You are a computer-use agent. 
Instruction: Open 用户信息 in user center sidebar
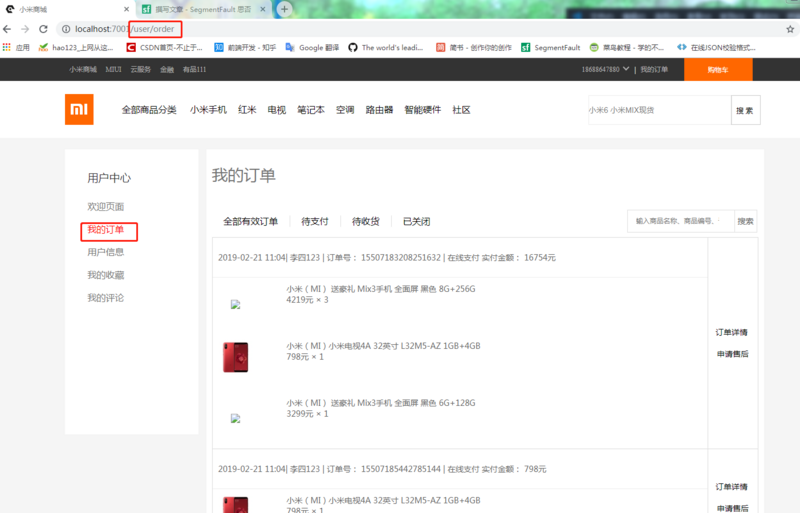click(106, 252)
